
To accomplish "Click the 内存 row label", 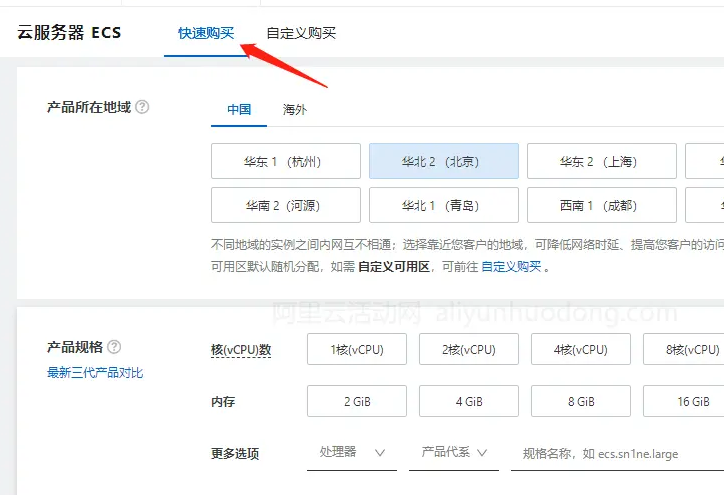I will click(223, 402).
